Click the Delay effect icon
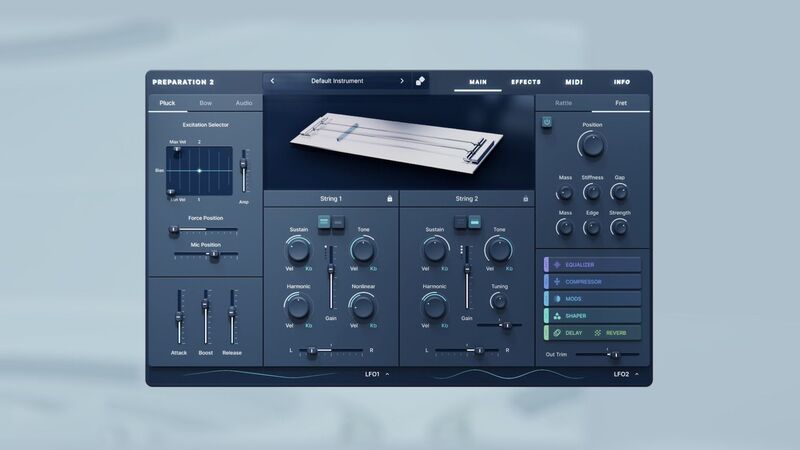 tap(557, 333)
